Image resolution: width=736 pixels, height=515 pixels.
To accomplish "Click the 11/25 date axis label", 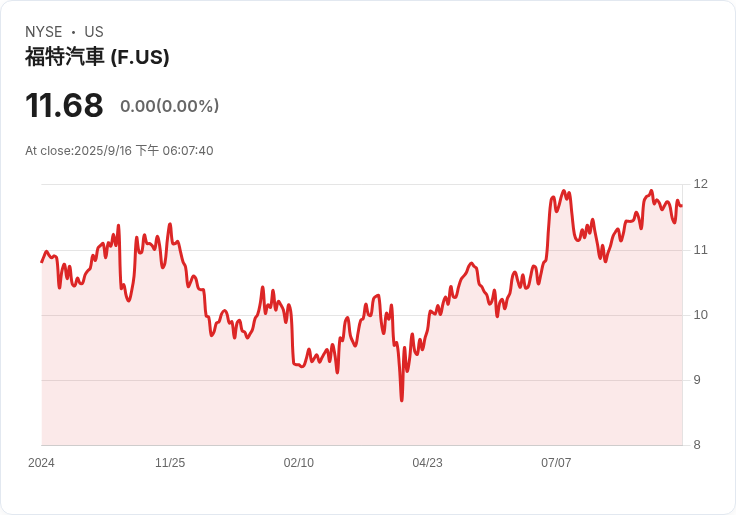I will (170, 463).
